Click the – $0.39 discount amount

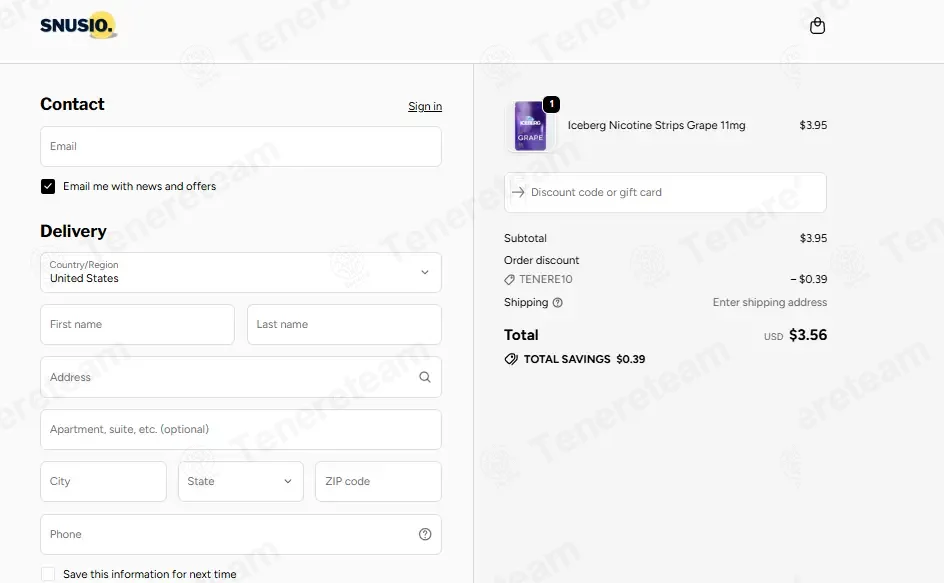point(809,279)
